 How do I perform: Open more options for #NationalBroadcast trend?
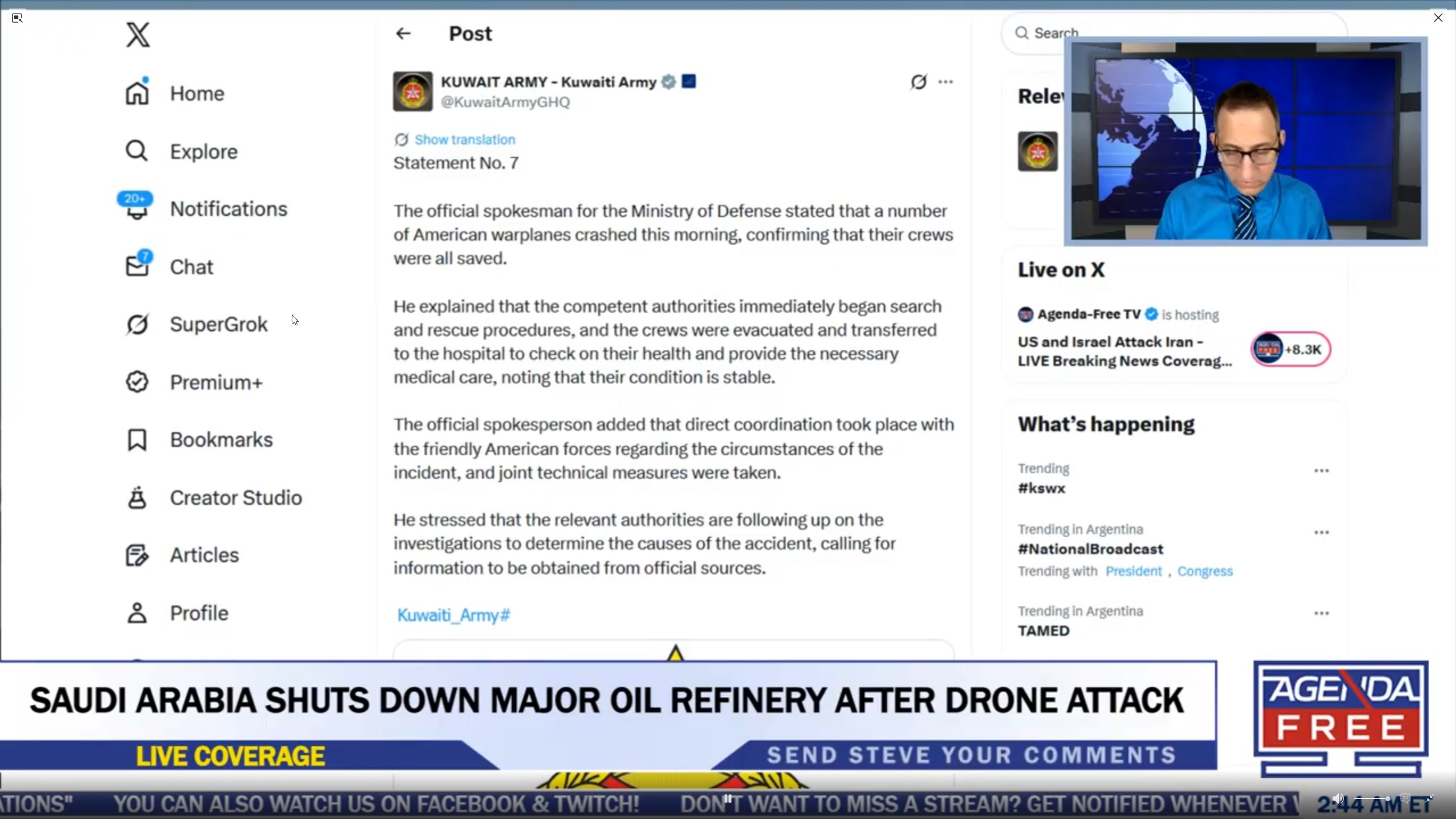[1321, 532]
